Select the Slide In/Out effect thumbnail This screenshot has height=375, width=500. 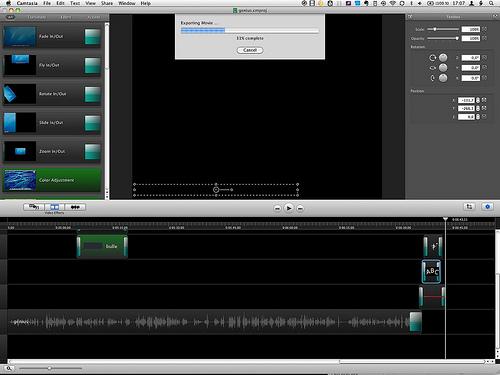point(19,123)
